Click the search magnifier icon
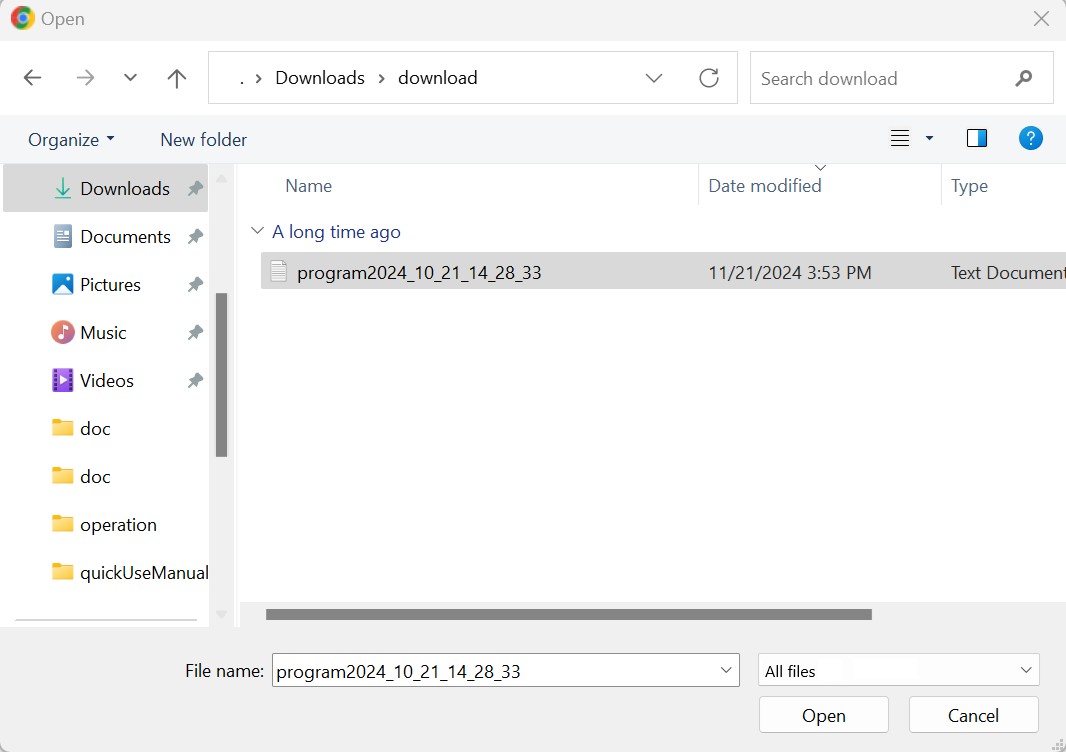The height and width of the screenshot is (752, 1066). [x=1024, y=78]
